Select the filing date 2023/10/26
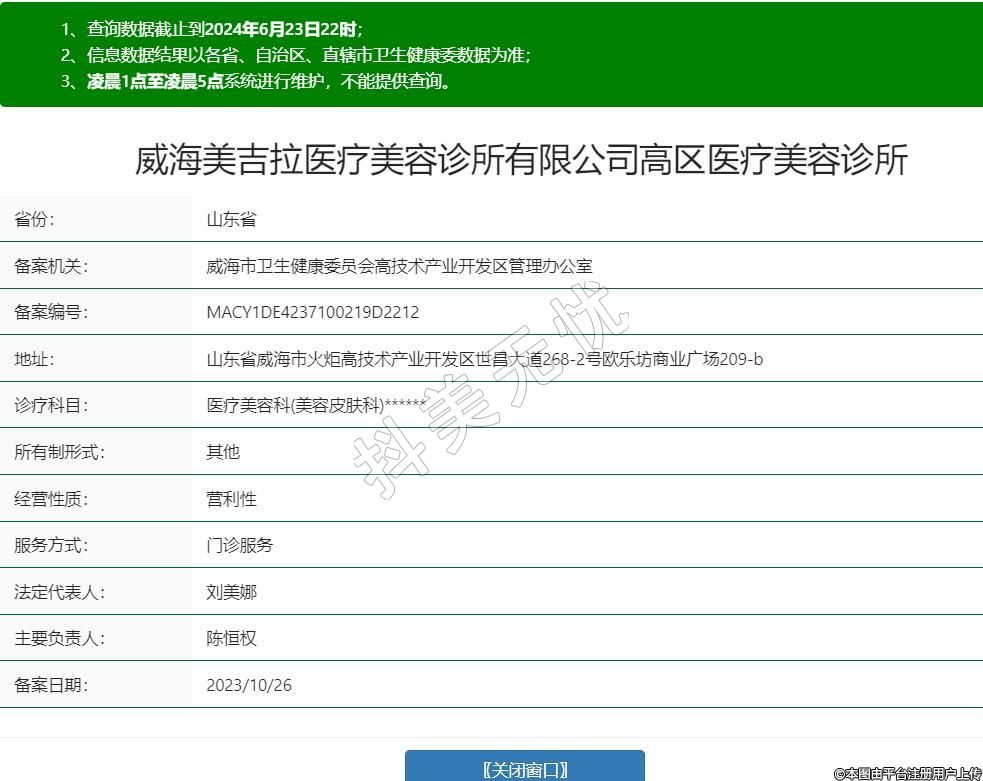 coord(249,685)
